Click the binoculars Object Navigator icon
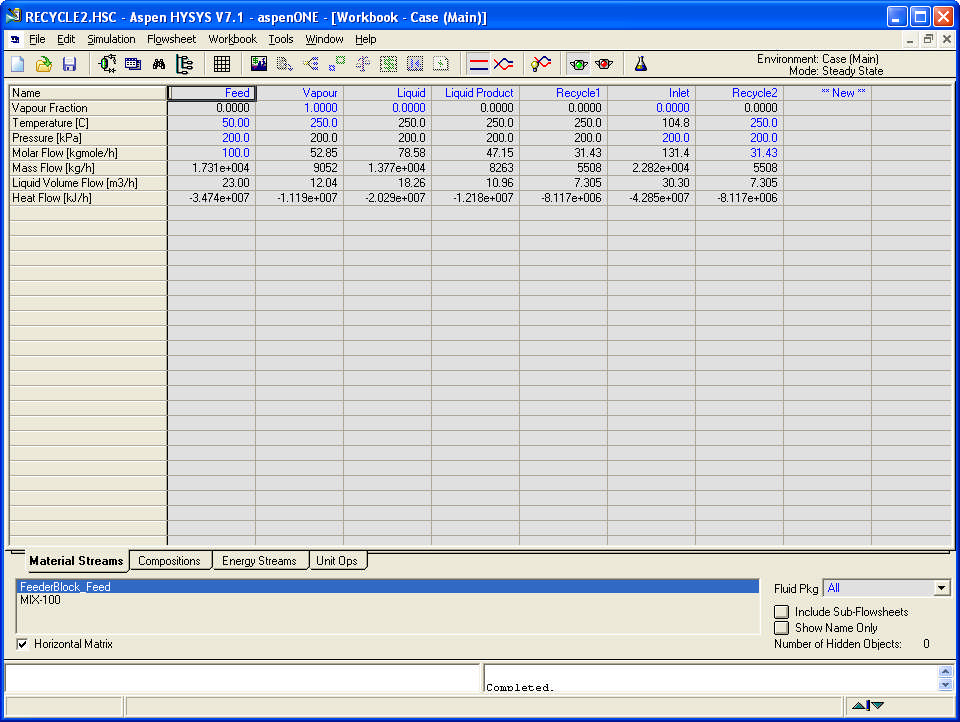This screenshot has width=960, height=722. [159, 64]
